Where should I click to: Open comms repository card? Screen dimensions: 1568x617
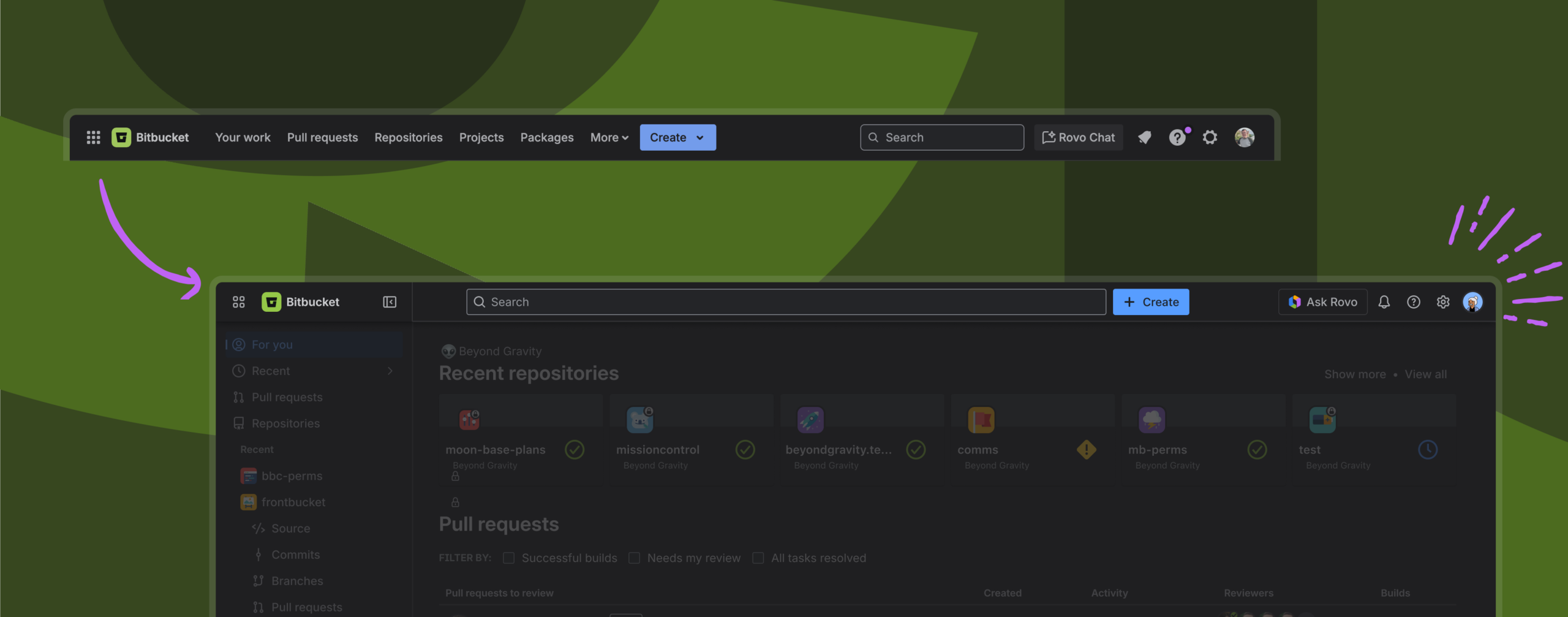(x=1033, y=440)
